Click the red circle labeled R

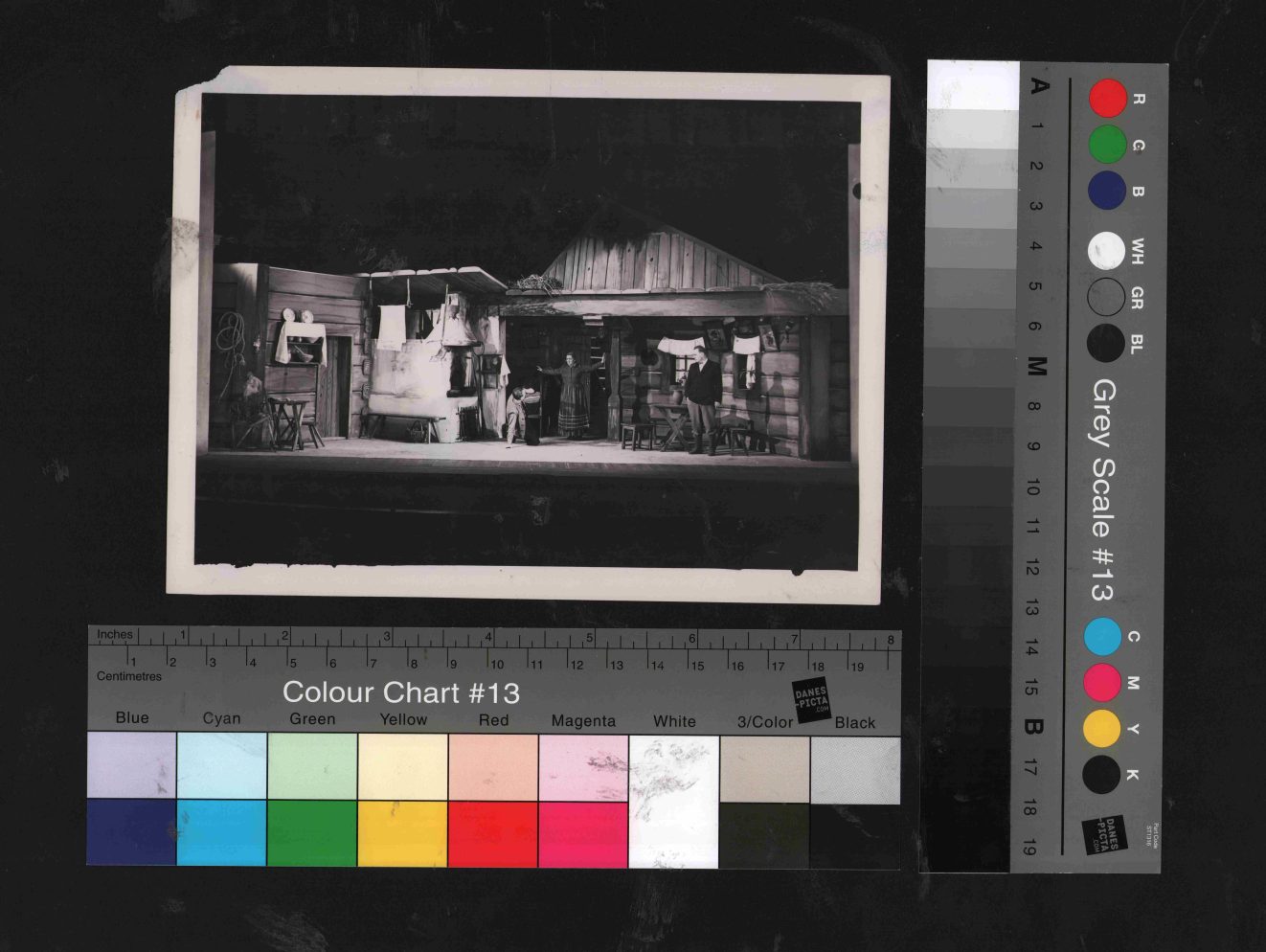point(1108,99)
